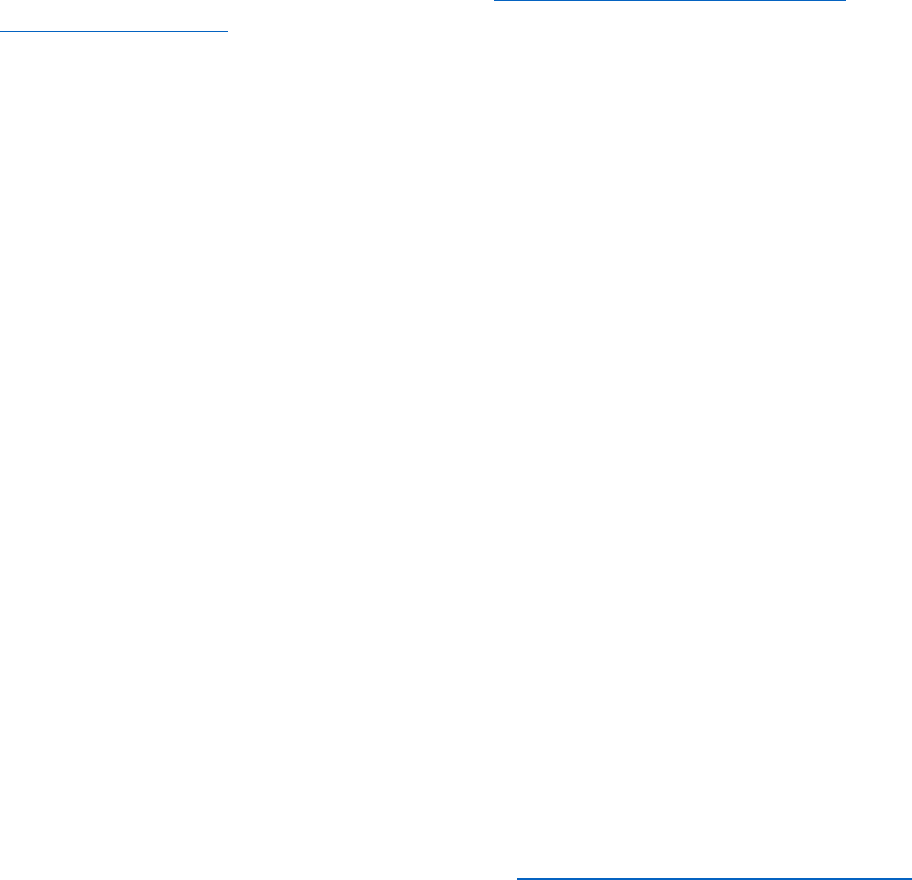This screenshot has width=912, height=880.
Task: Click the right end of top-right blue line
Action: [843, 1]
